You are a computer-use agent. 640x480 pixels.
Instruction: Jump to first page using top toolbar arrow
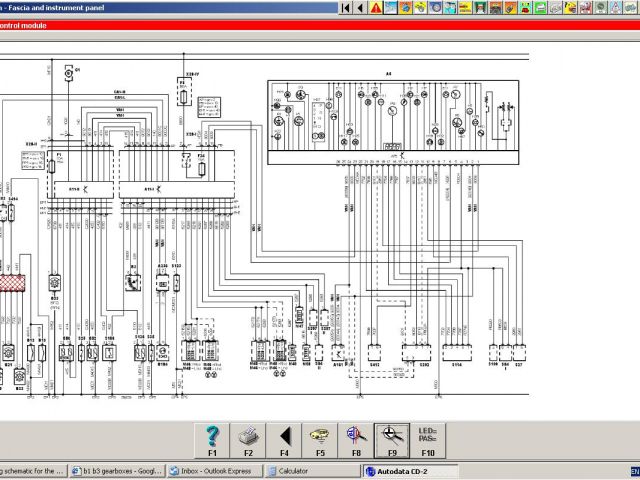click(x=346, y=8)
